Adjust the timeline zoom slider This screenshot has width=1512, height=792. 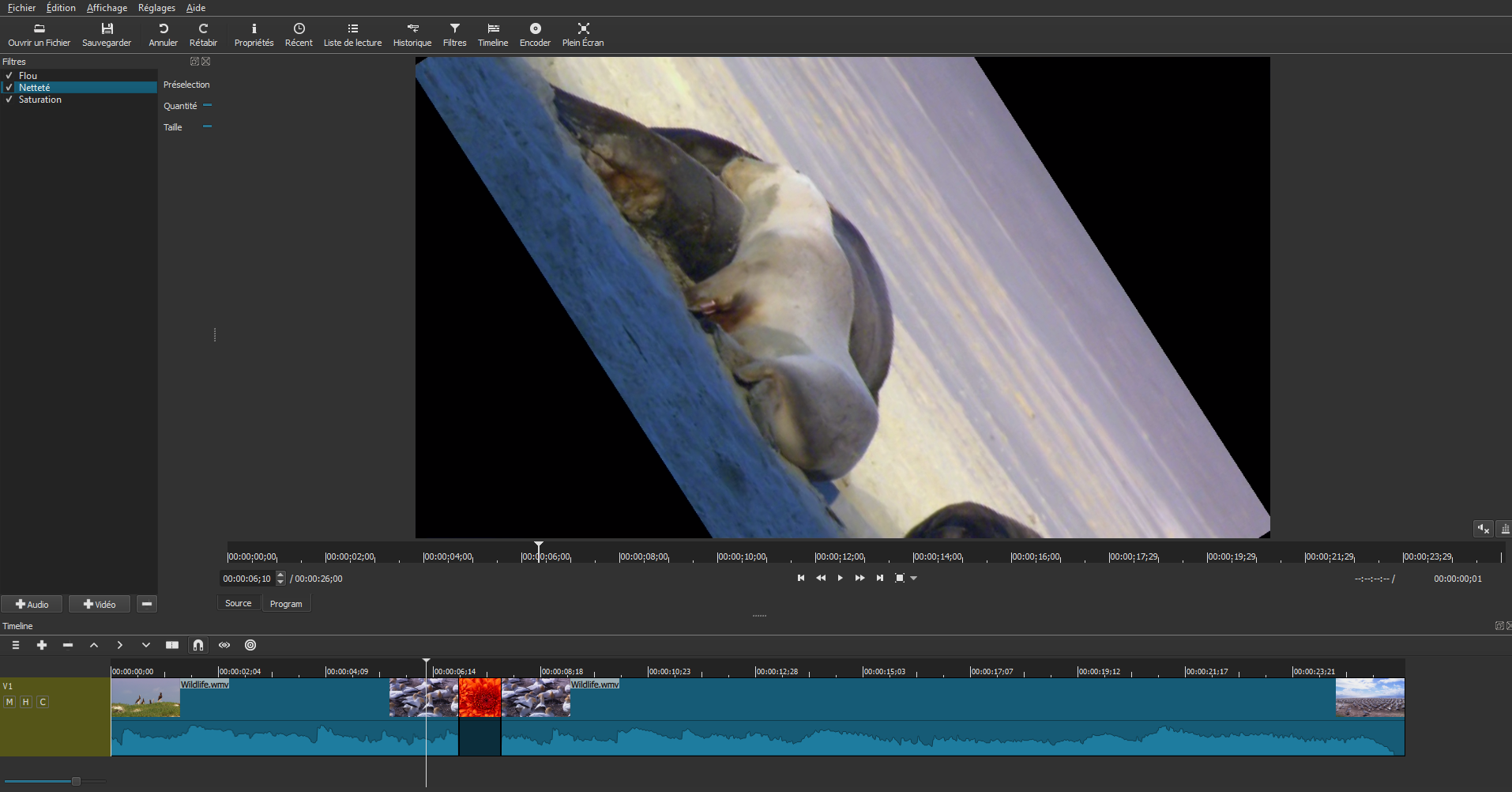click(x=76, y=781)
